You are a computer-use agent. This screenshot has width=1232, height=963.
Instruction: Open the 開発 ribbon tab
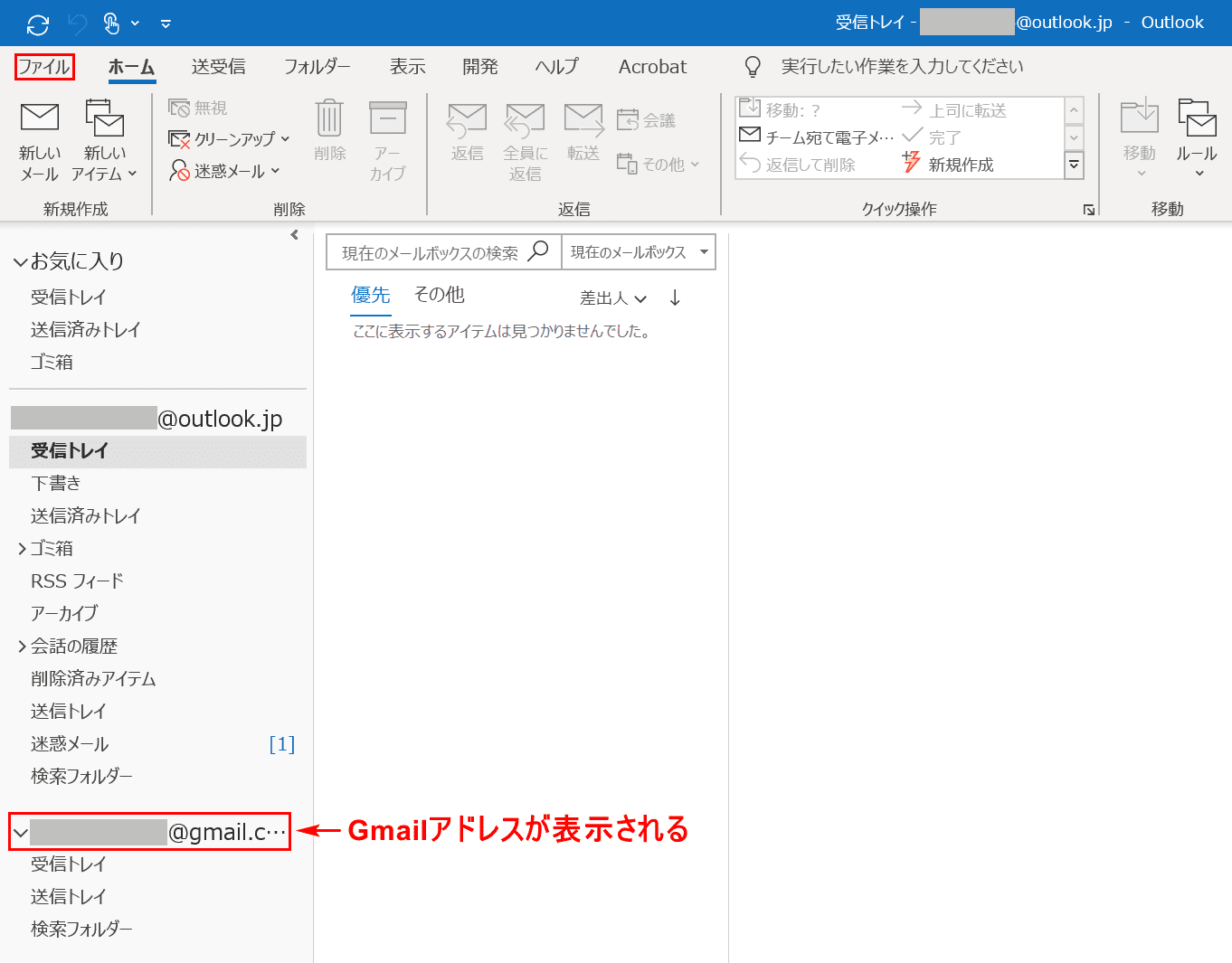pos(480,67)
